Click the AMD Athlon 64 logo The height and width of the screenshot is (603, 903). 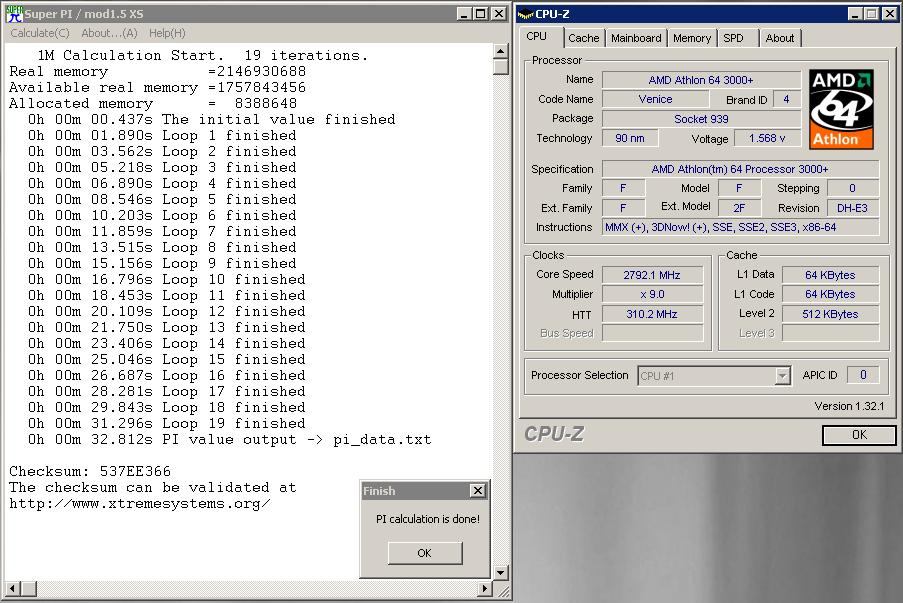point(841,109)
